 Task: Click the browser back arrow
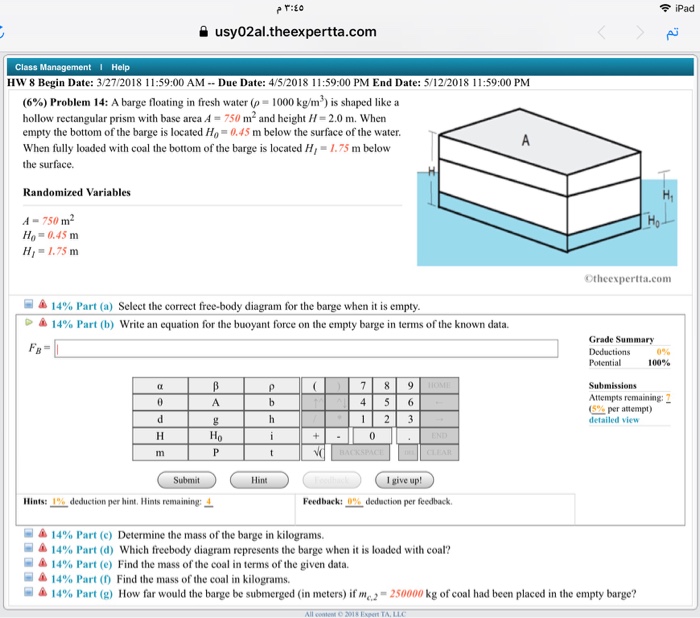click(602, 32)
